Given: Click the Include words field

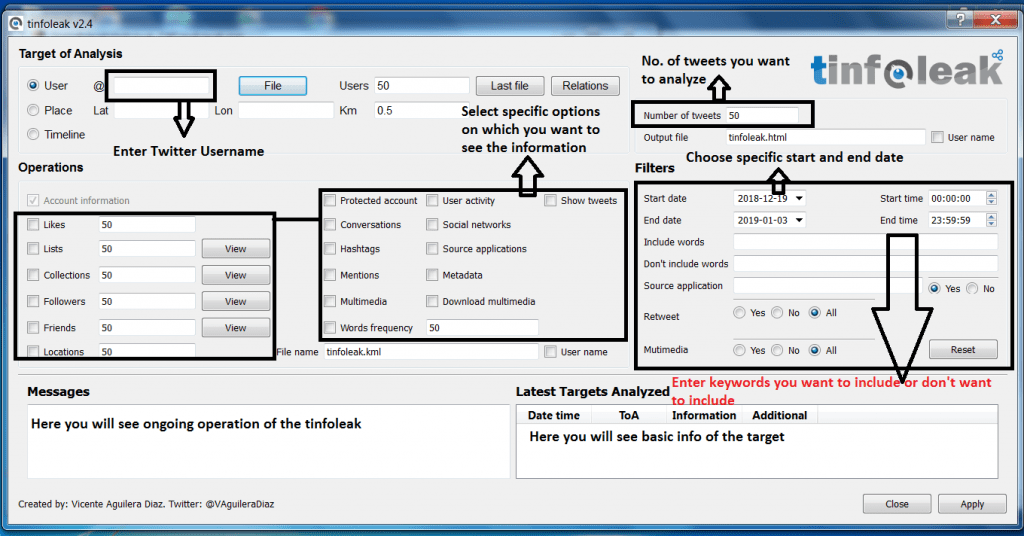Looking at the screenshot, I should click(x=865, y=242).
